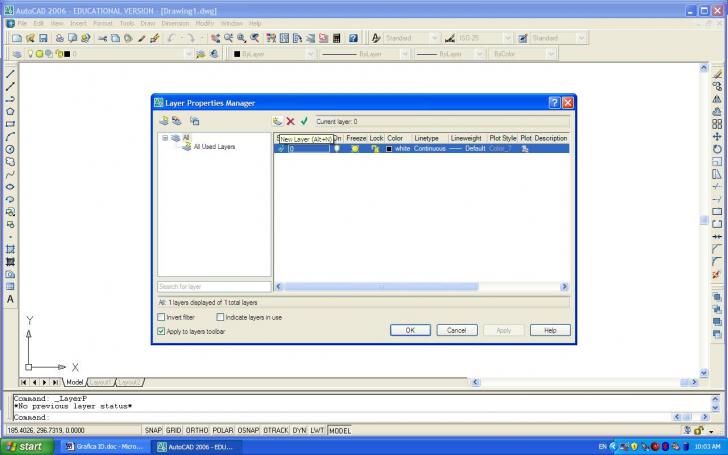The height and width of the screenshot is (455, 728).
Task: Open the ISO-25 dimension style dropdown
Action: pyautogui.click(x=507, y=38)
